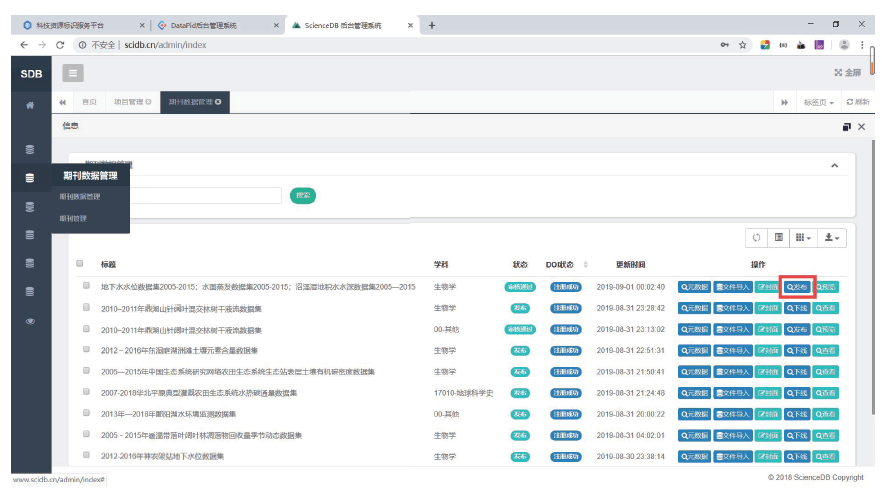Switch to 科技资源标识服务平台 browser tab
Image resolution: width=882 pixels, height=488 pixels.
tap(70, 25)
